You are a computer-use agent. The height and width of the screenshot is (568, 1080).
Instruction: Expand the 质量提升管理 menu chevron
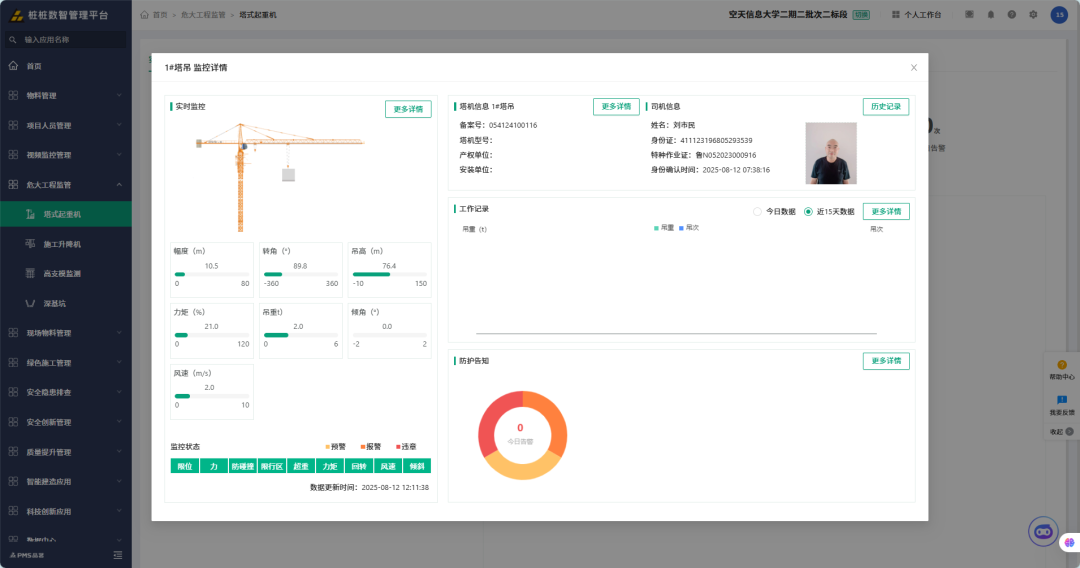click(x=119, y=452)
